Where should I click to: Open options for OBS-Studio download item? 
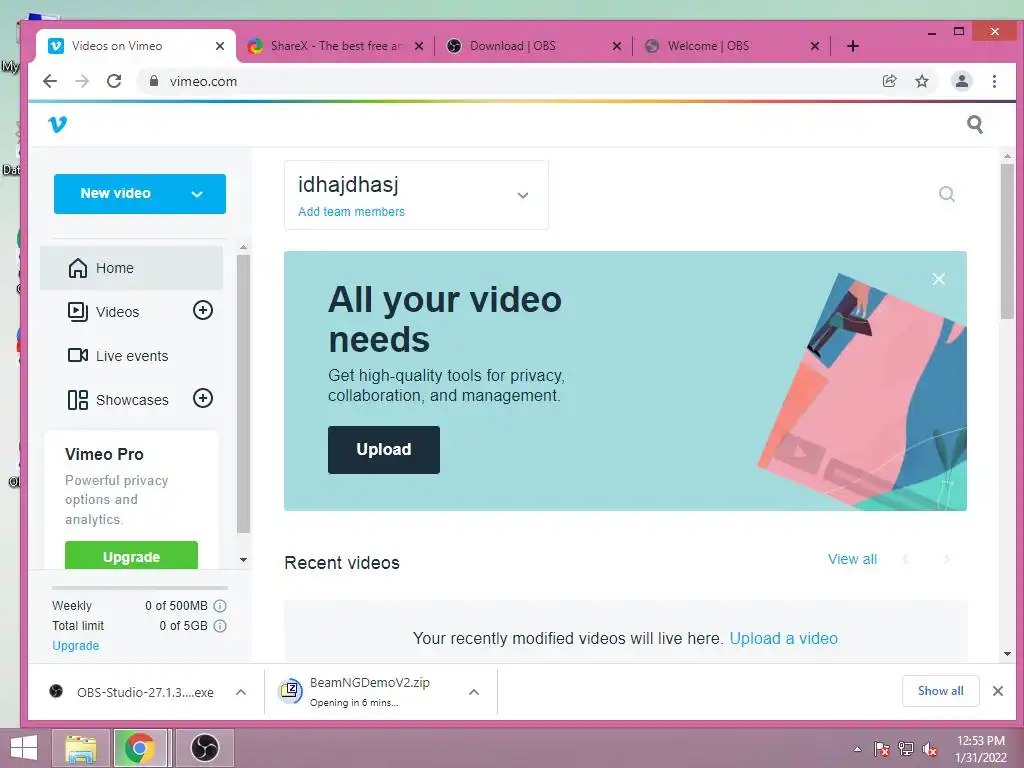click(x=241, y=692)
